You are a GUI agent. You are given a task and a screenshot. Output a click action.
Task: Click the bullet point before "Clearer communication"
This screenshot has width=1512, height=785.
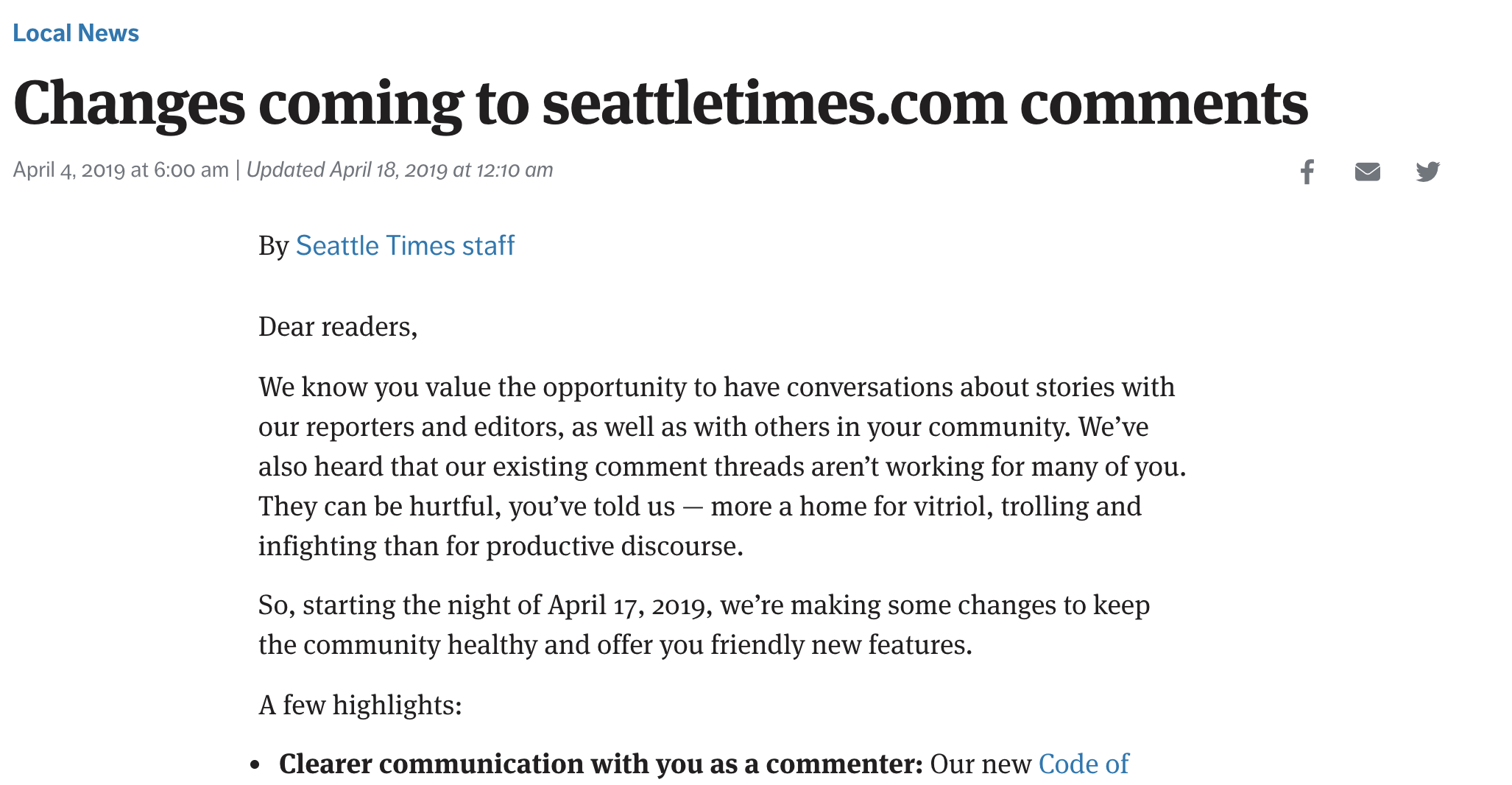click(x=255, y=765)
